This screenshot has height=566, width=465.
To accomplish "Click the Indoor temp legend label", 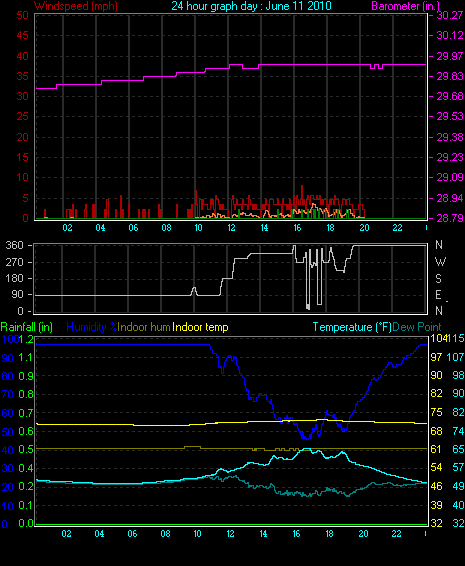I will (200, 327).
